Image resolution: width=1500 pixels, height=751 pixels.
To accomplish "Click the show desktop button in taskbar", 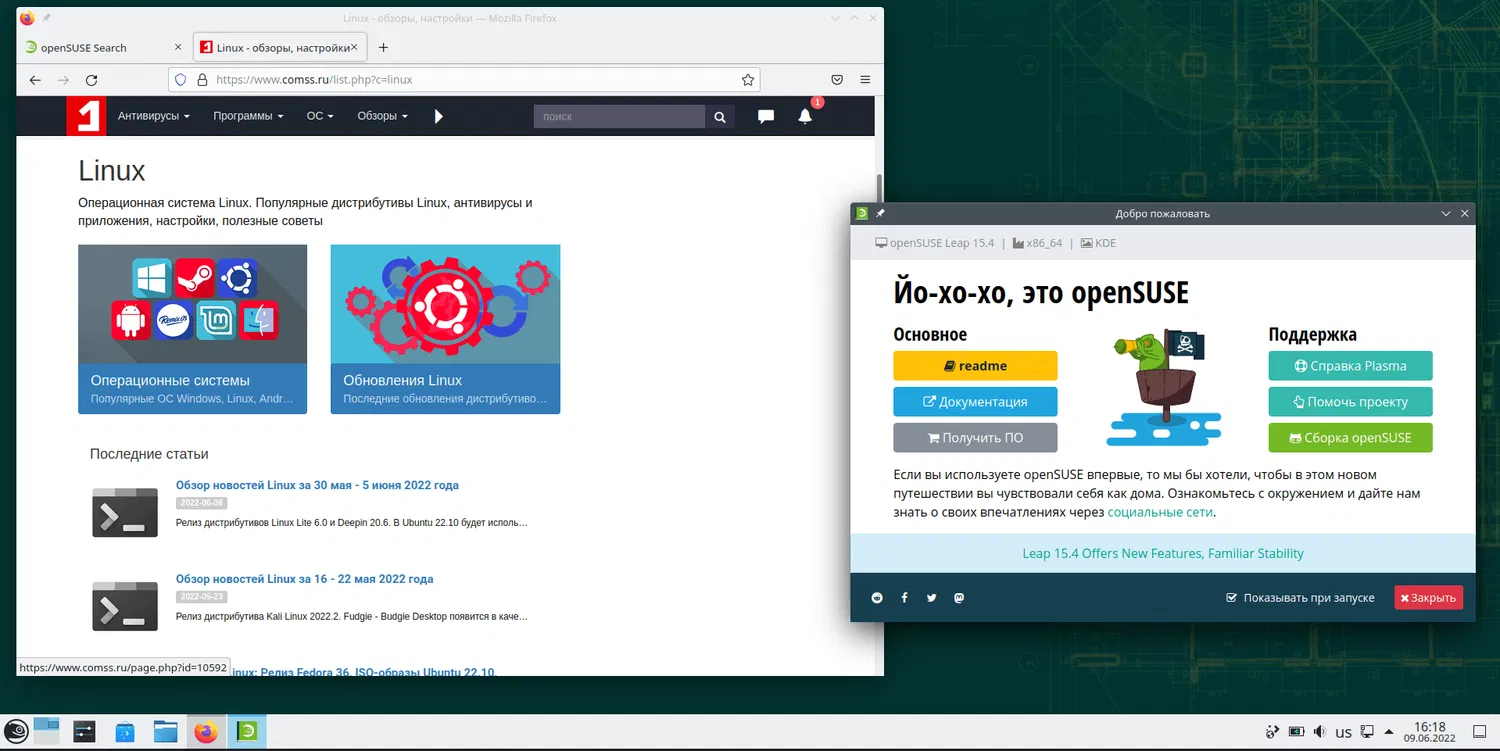I will click(1479, 732).
